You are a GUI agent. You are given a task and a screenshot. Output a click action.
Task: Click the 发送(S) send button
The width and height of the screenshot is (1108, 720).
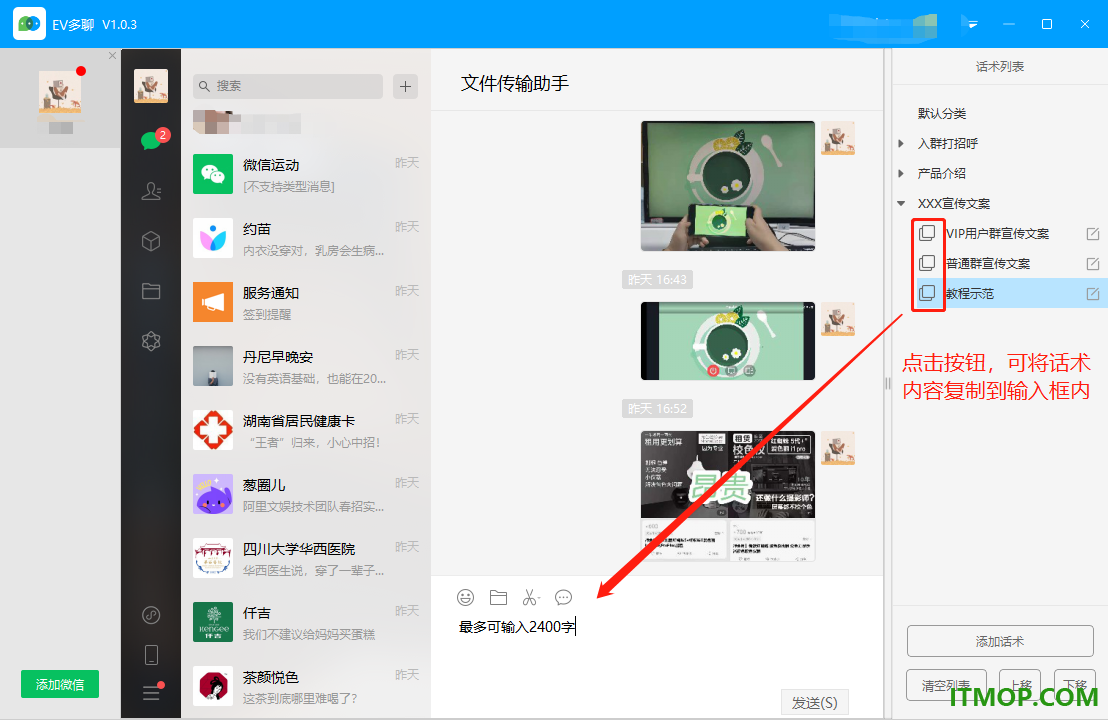pyautogui.click(x=815, y=703)
